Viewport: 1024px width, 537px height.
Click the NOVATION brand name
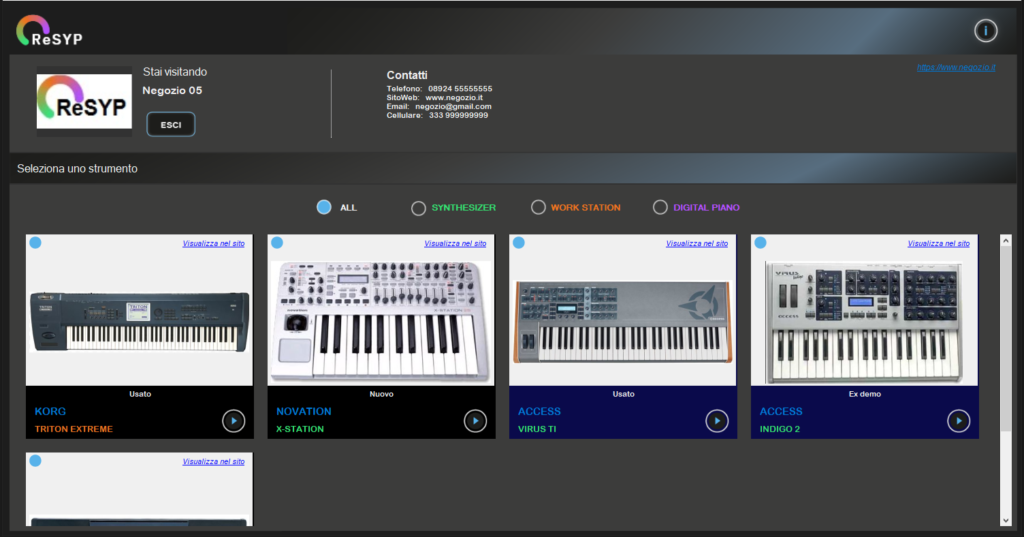304,412
